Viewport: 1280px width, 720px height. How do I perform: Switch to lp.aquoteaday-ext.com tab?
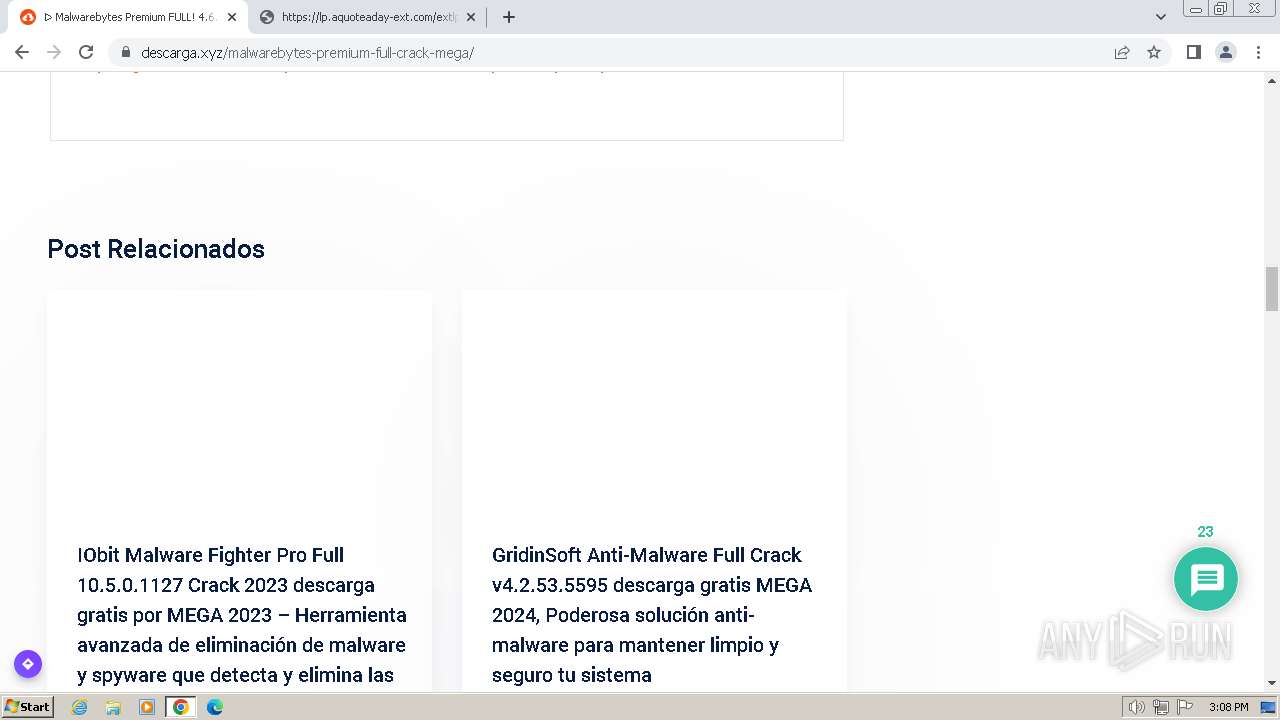point(367,17)
